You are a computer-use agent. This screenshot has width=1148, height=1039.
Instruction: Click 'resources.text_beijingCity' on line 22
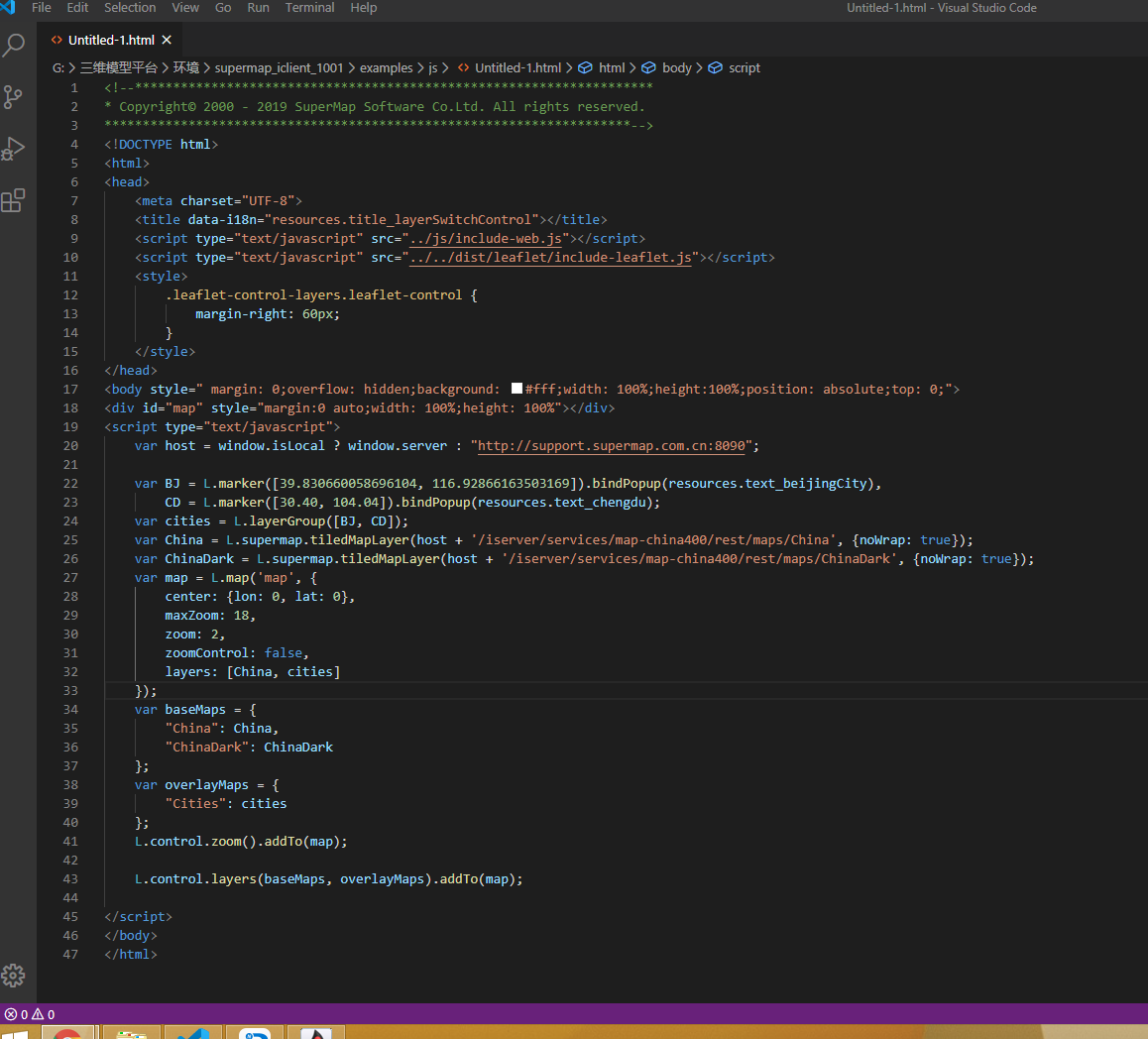[x=766, y=484]
